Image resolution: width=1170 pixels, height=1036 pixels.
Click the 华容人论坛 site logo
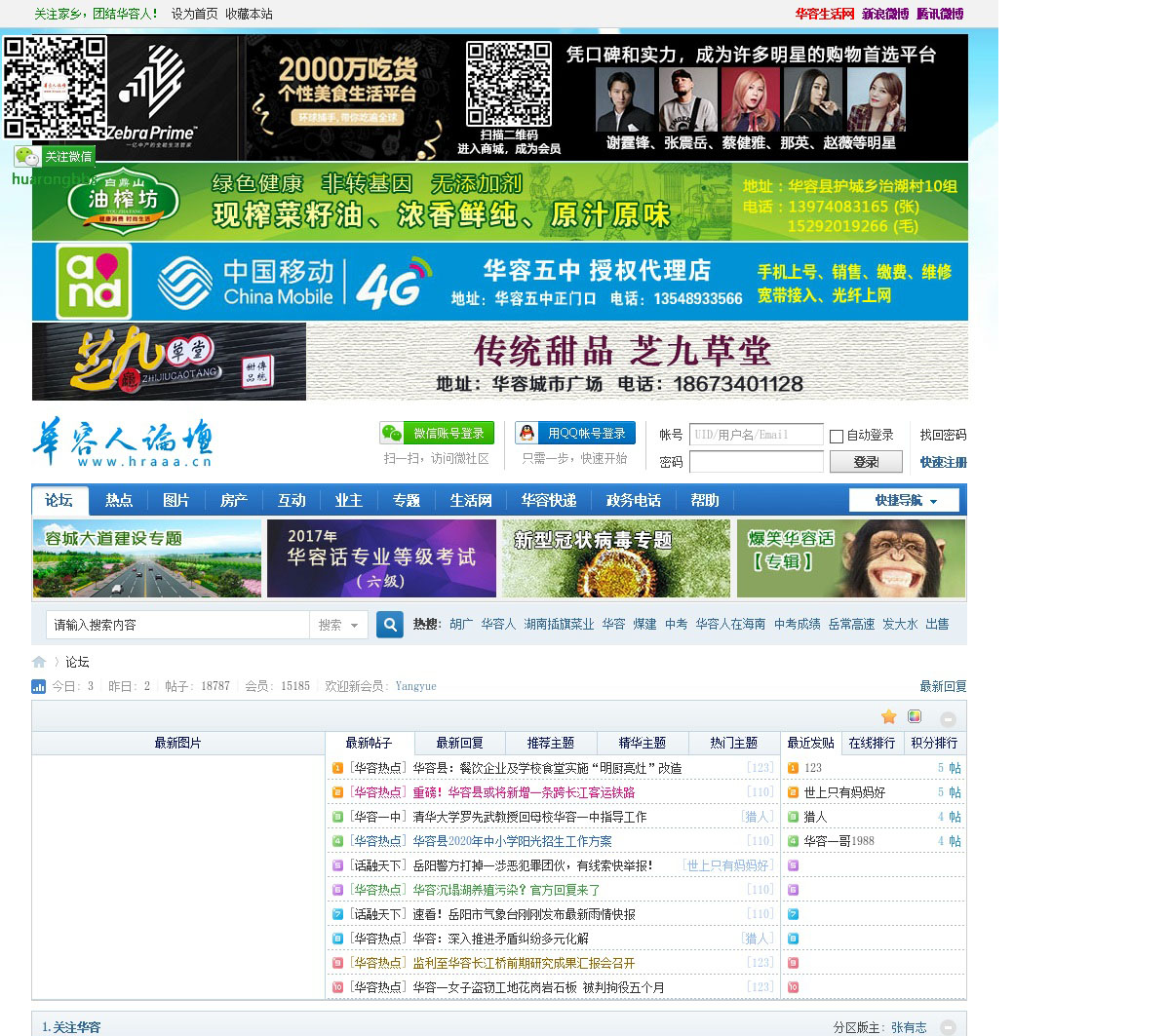[122, 442]
